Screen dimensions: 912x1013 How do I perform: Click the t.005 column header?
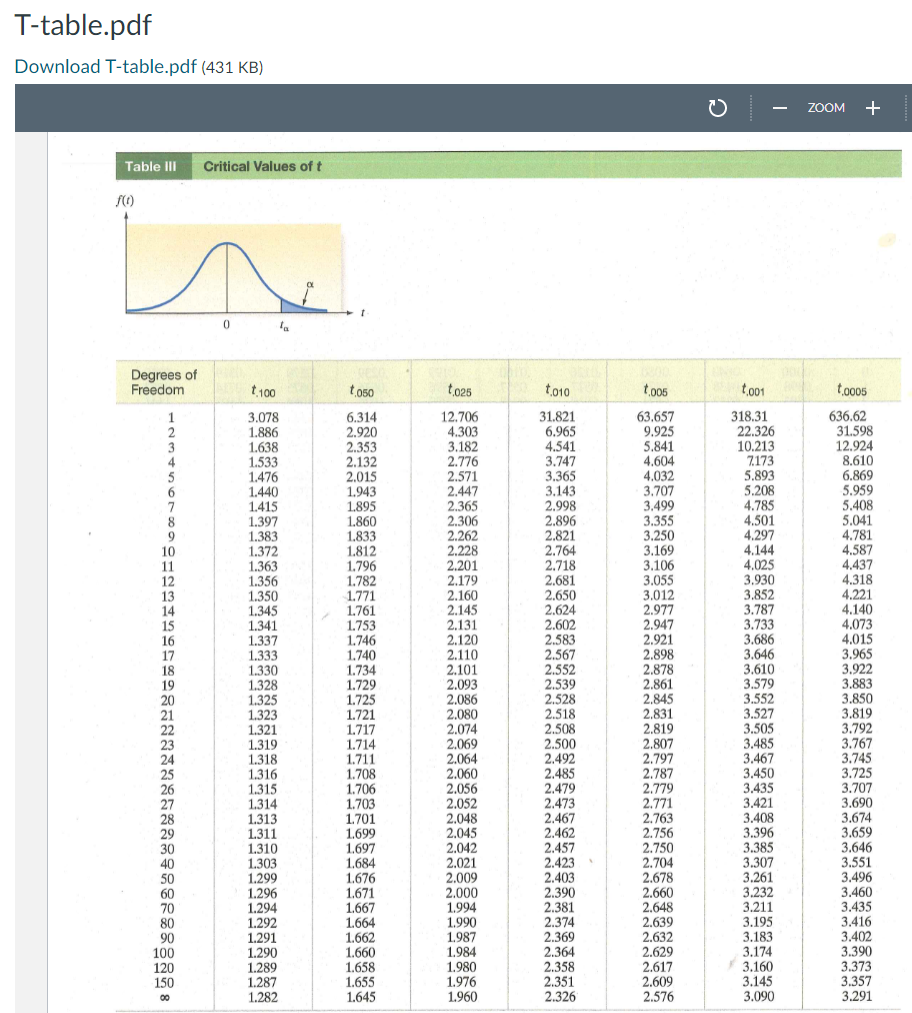coord(656,390)
